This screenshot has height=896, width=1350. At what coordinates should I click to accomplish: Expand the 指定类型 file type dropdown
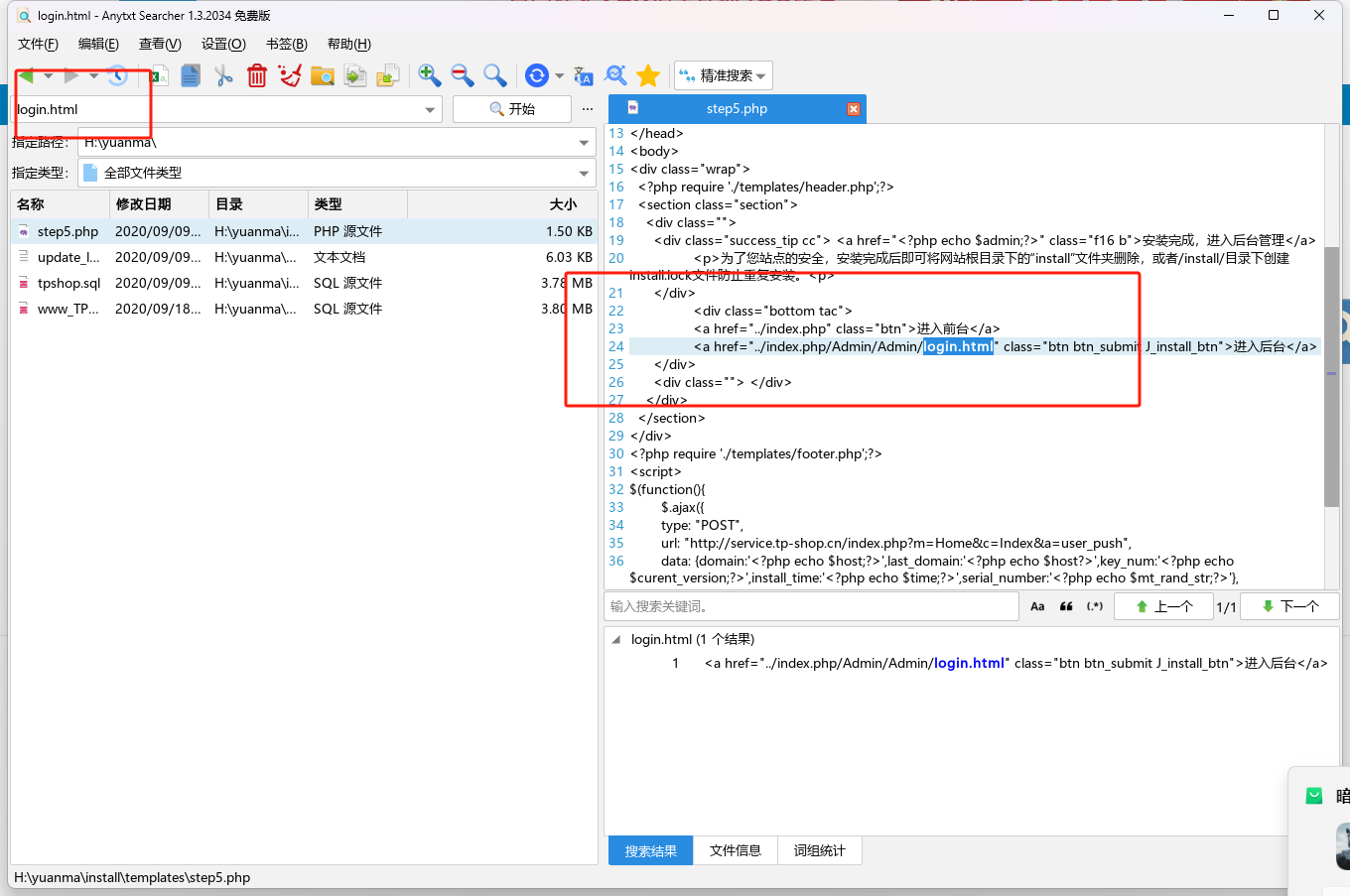coord(584,173)
